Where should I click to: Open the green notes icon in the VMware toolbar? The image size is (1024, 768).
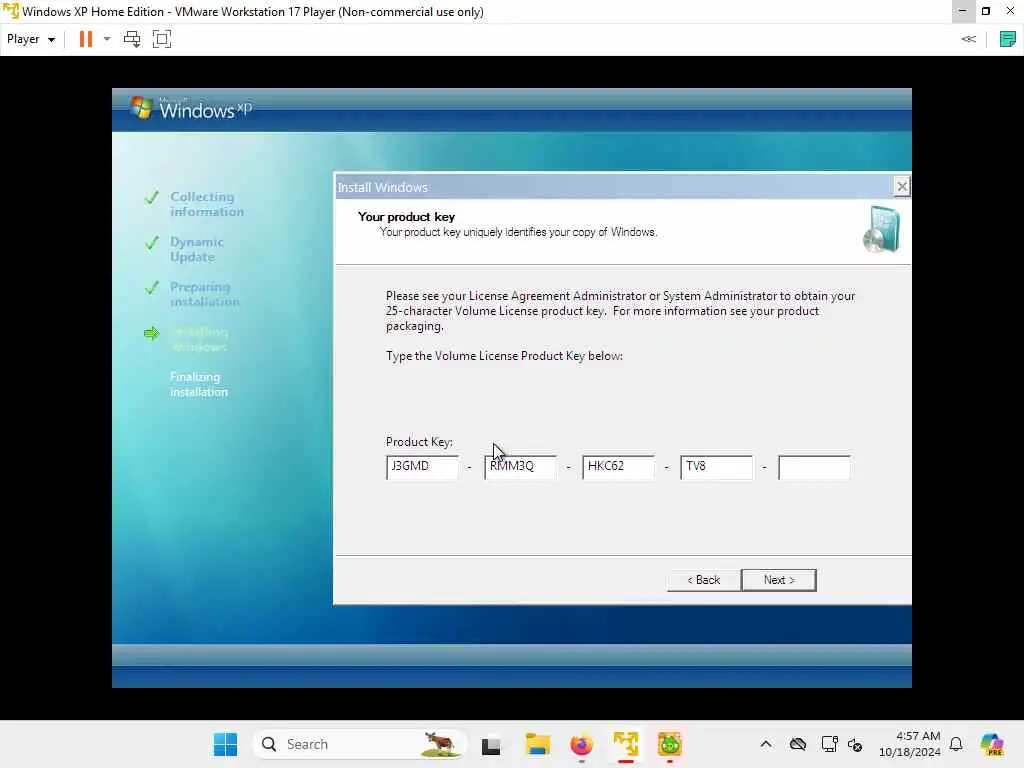click(1008, 39)
